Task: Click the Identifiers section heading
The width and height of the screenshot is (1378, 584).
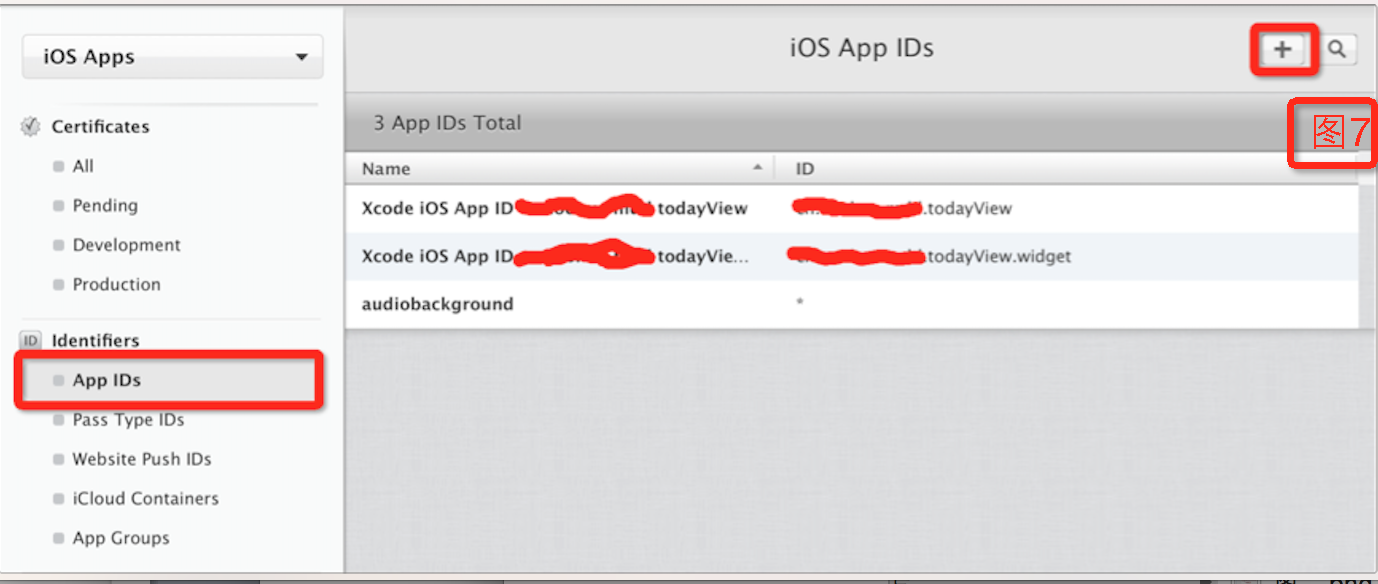Action: pyautogui.click(x=95, y=341)
